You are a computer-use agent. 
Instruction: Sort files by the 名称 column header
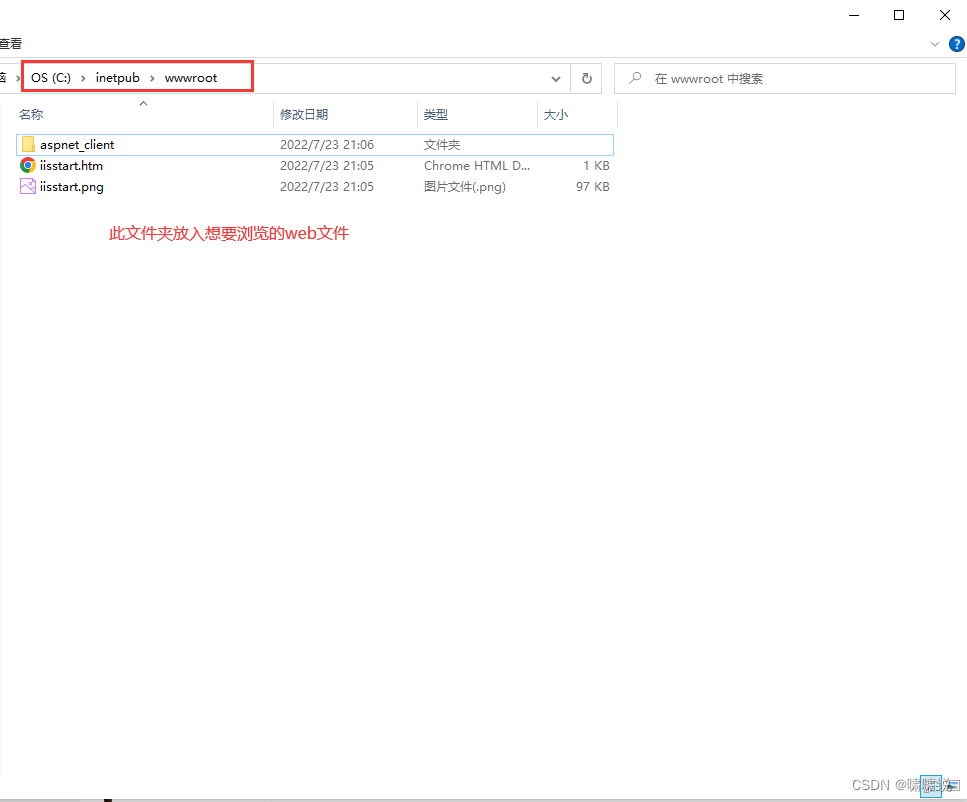point(31,115)
